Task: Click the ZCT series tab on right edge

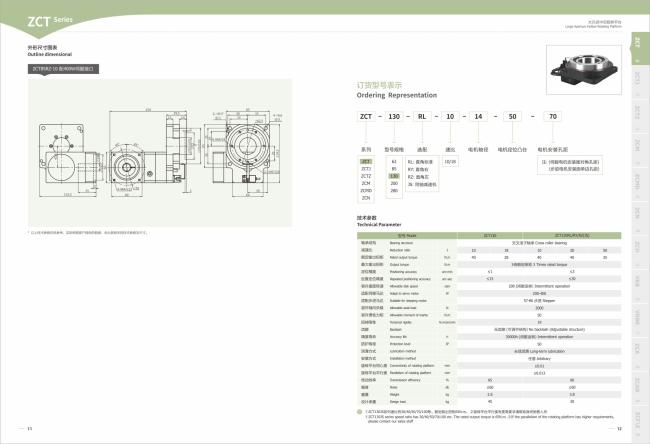Action: [637, 43]
